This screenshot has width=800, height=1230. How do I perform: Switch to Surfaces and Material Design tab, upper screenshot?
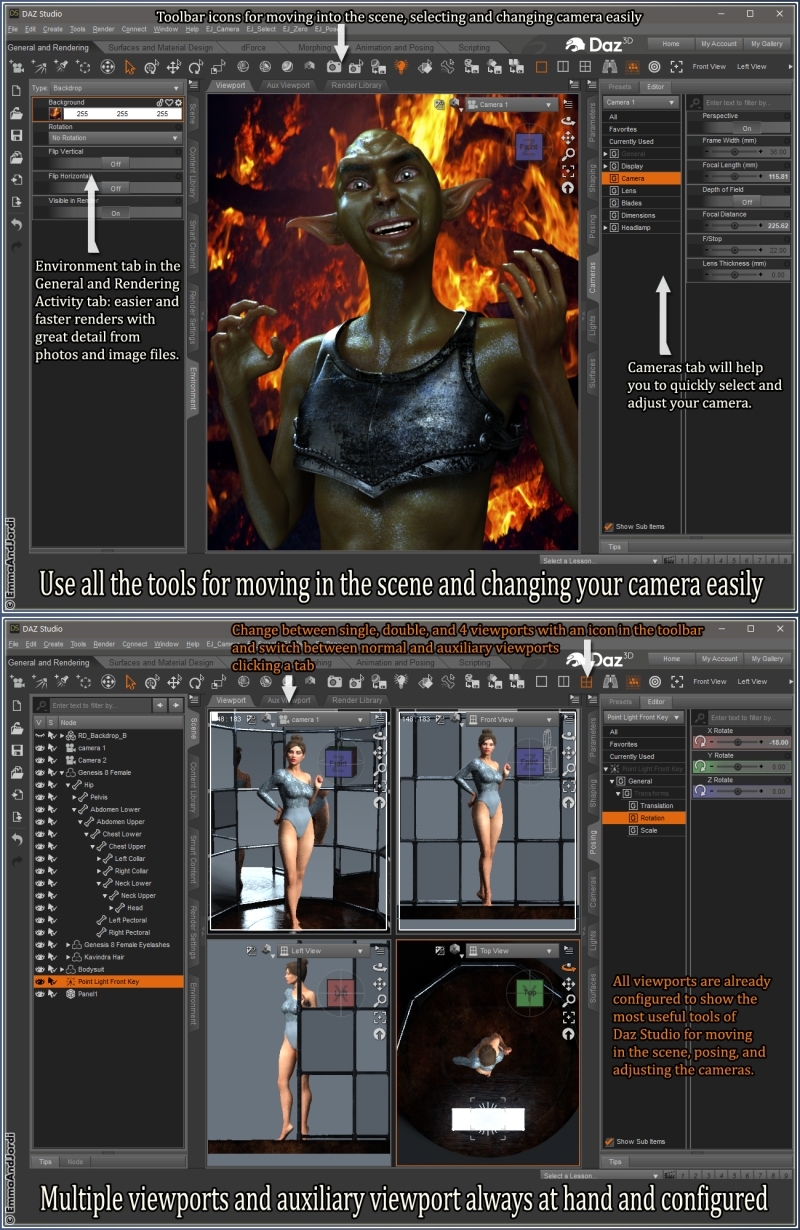click(x=161, y=47)
